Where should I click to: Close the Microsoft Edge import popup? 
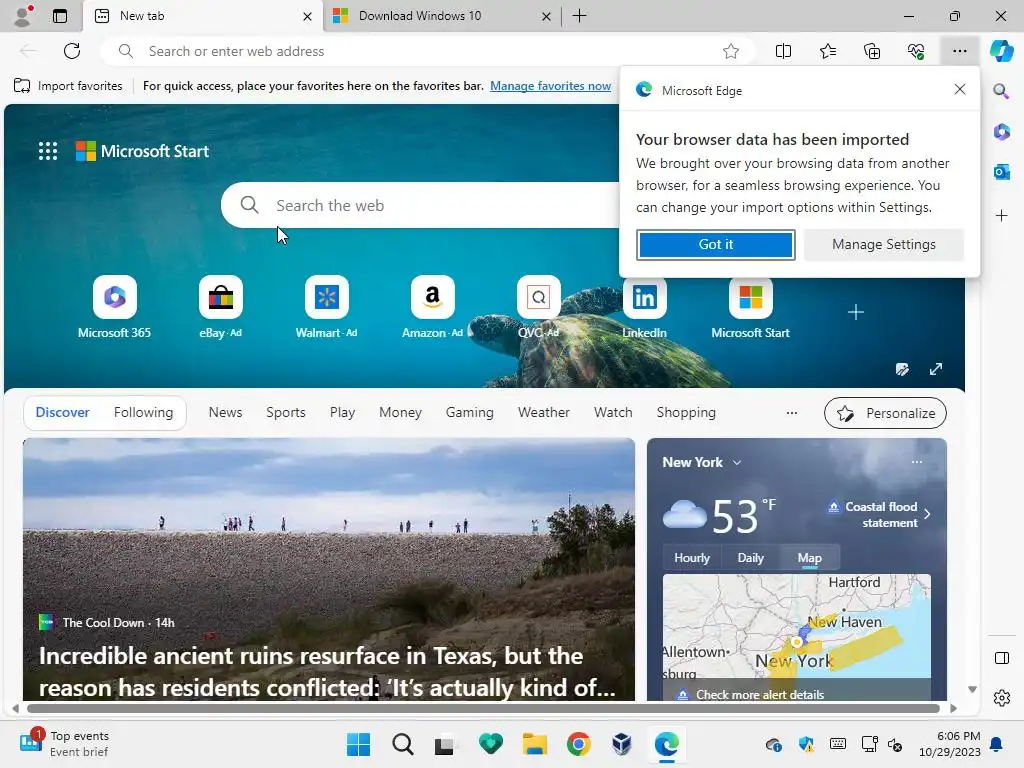(x=959, y=89)
